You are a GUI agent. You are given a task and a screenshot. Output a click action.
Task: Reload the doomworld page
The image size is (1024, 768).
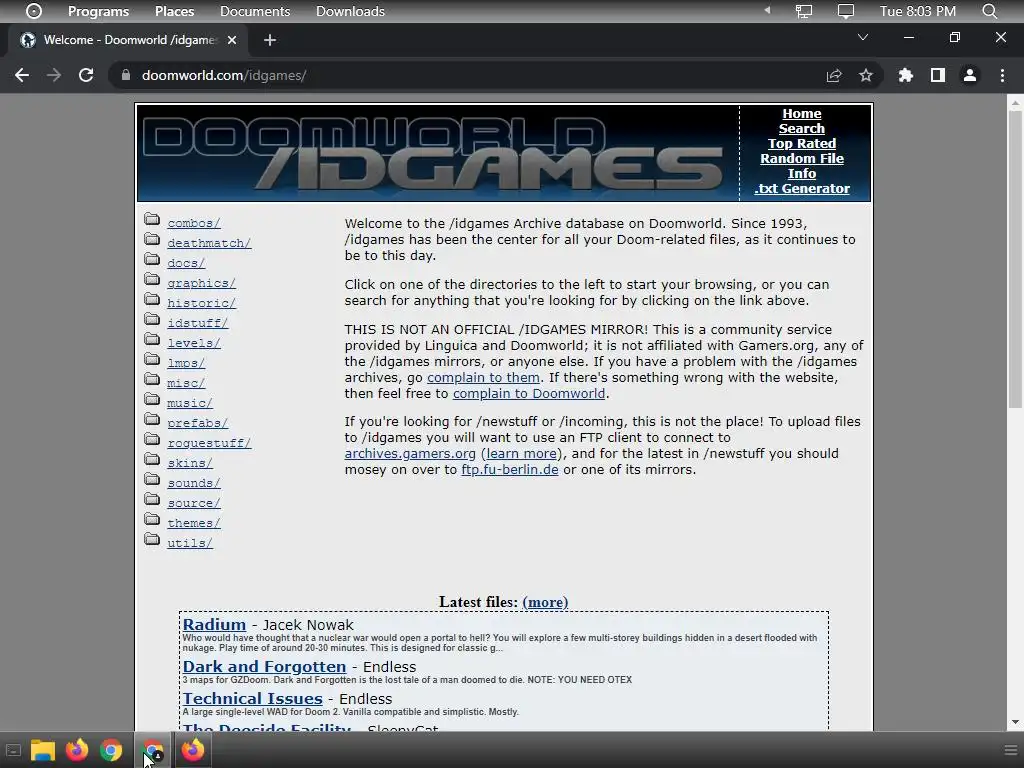pos(86,75)
